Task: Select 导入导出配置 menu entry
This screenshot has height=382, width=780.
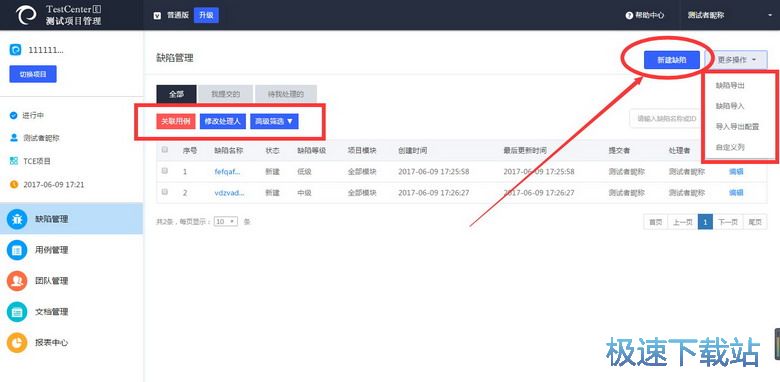Action: pos(737,127)
